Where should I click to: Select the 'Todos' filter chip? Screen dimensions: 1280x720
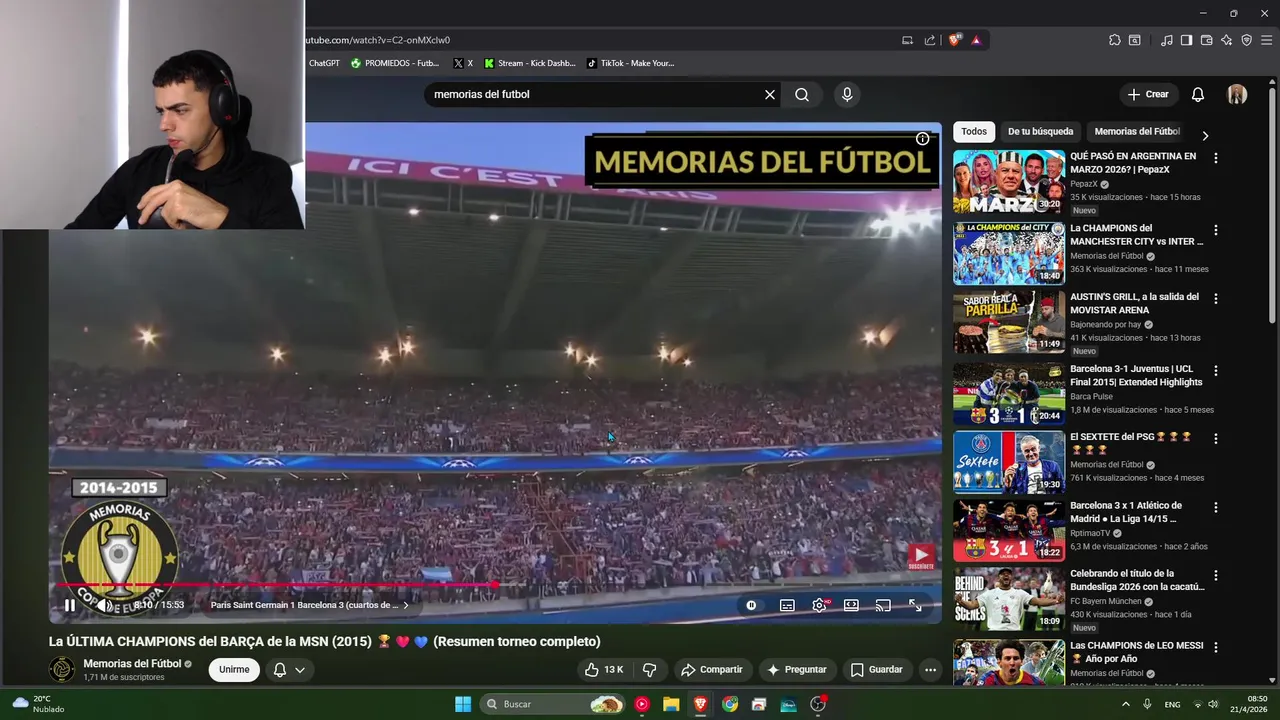[974, 131]
